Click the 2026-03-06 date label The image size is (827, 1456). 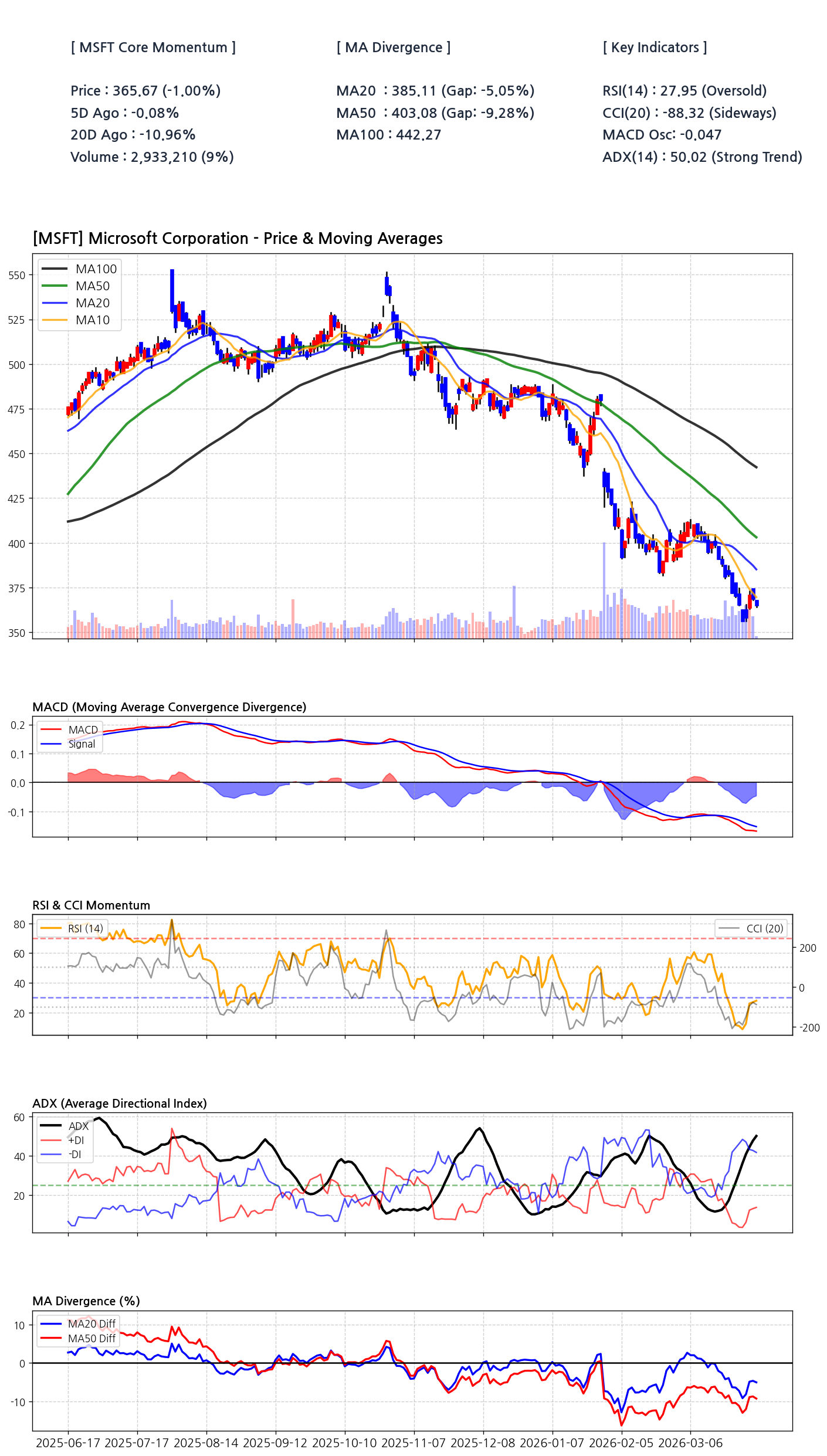click(690, 1443)
